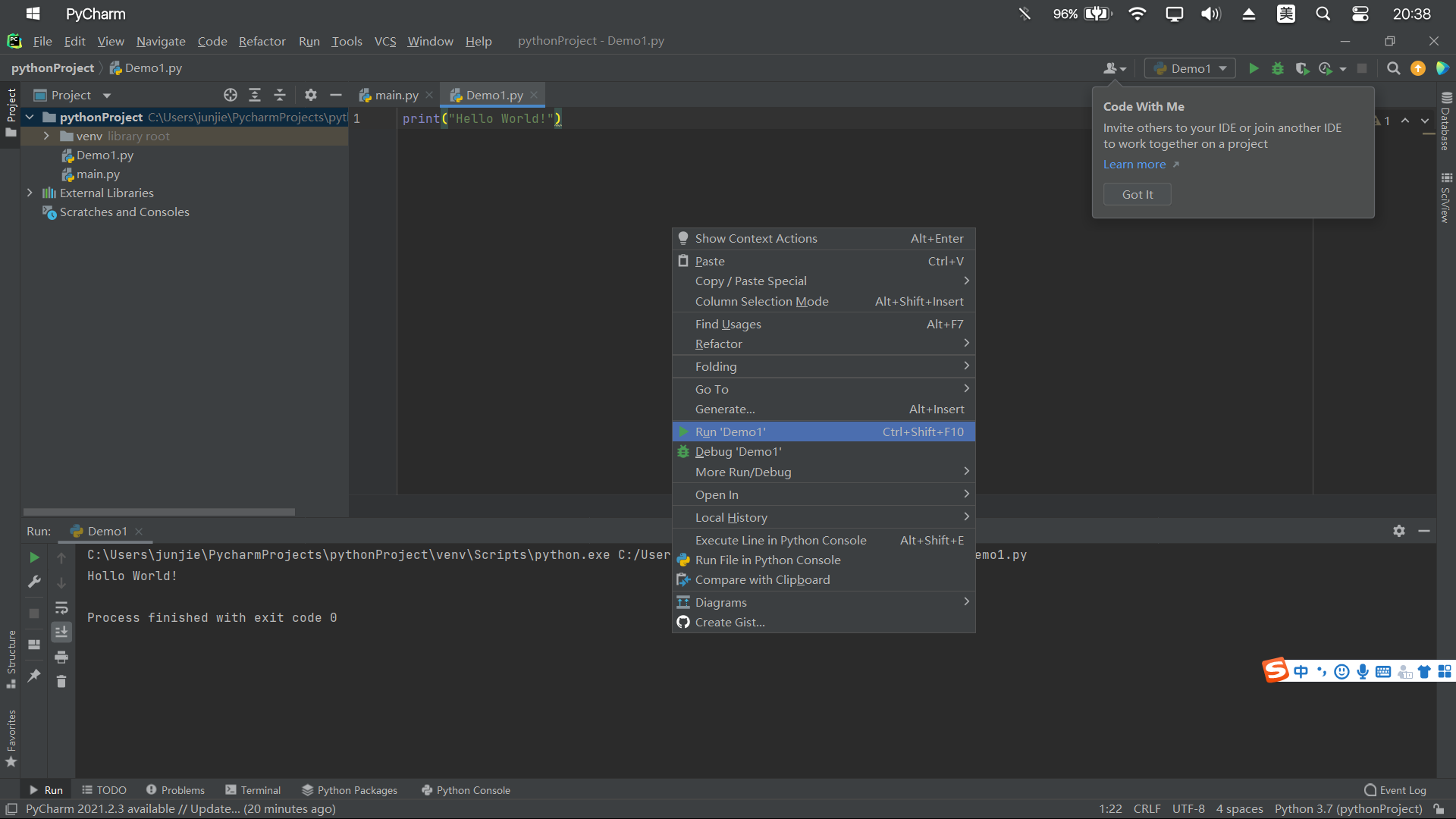Toggle soft-wrap in Run console
The height and width of the screenshot is (819, 1456).
point(61,607)
